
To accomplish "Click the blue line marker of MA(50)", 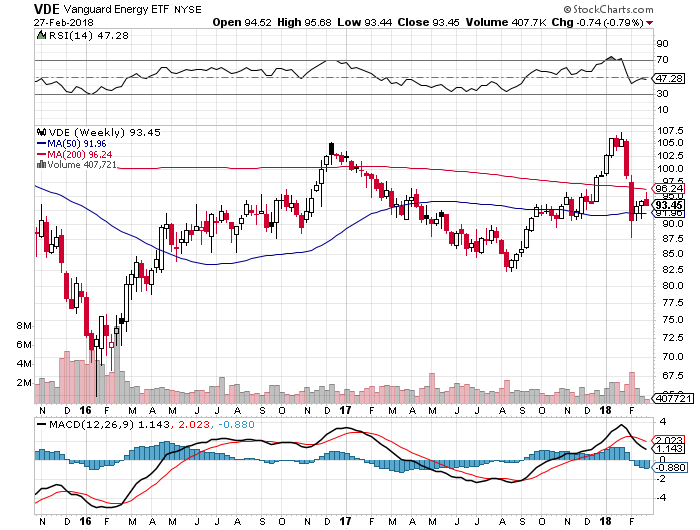I will 42,144.
